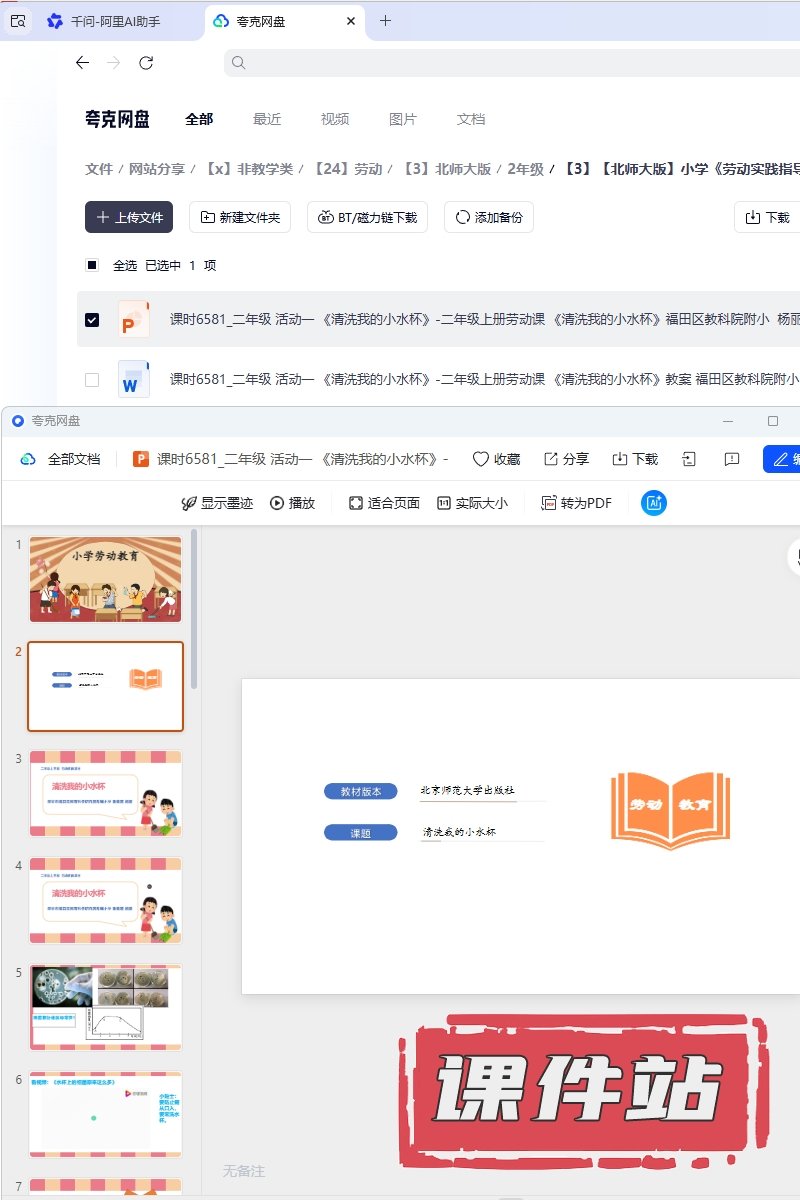Click the 新建文件夹 button

[240, 217]
